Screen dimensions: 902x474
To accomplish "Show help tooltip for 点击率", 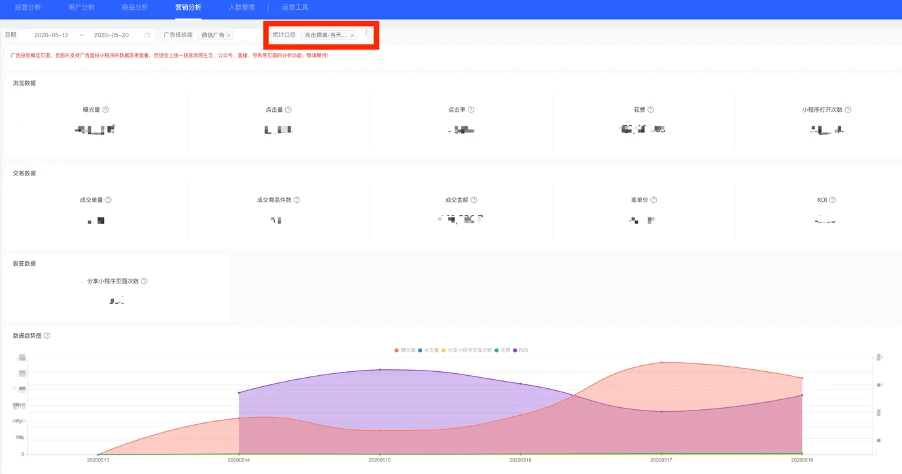I will pyautogui.click(x=471, y=110).
